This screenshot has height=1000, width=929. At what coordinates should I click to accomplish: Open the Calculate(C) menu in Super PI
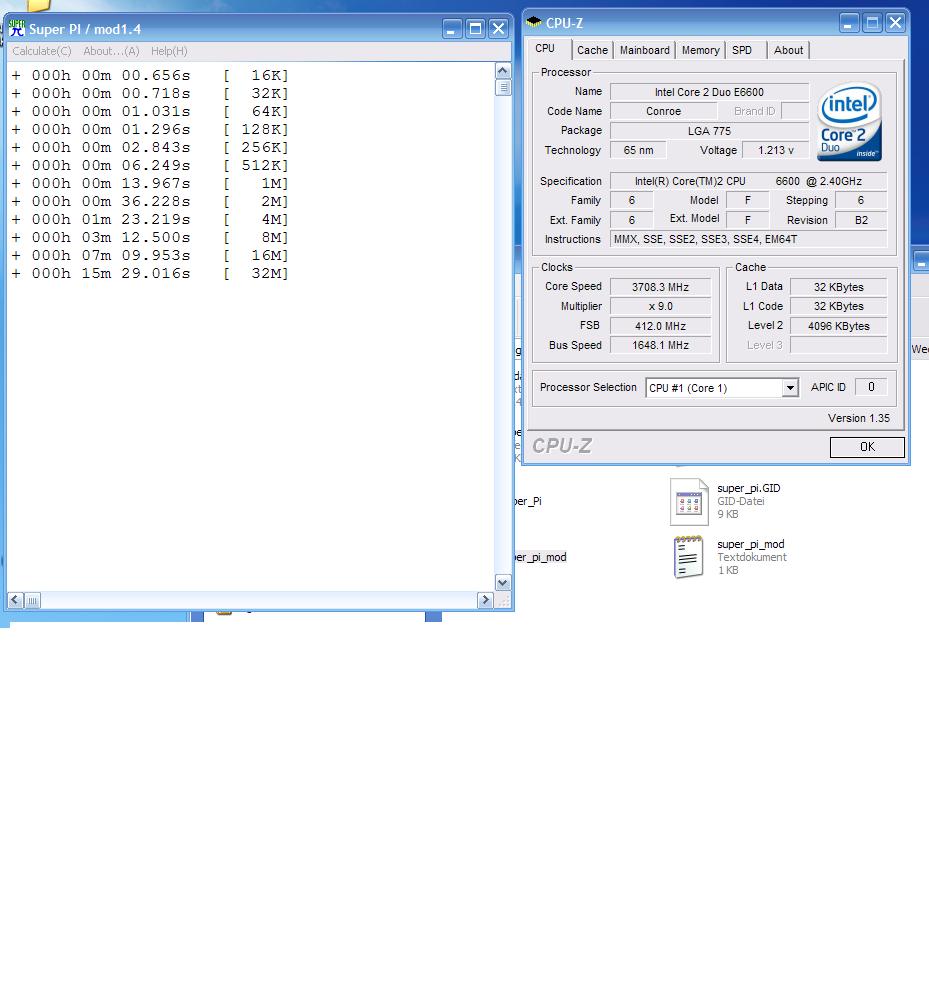pos(42,51)
